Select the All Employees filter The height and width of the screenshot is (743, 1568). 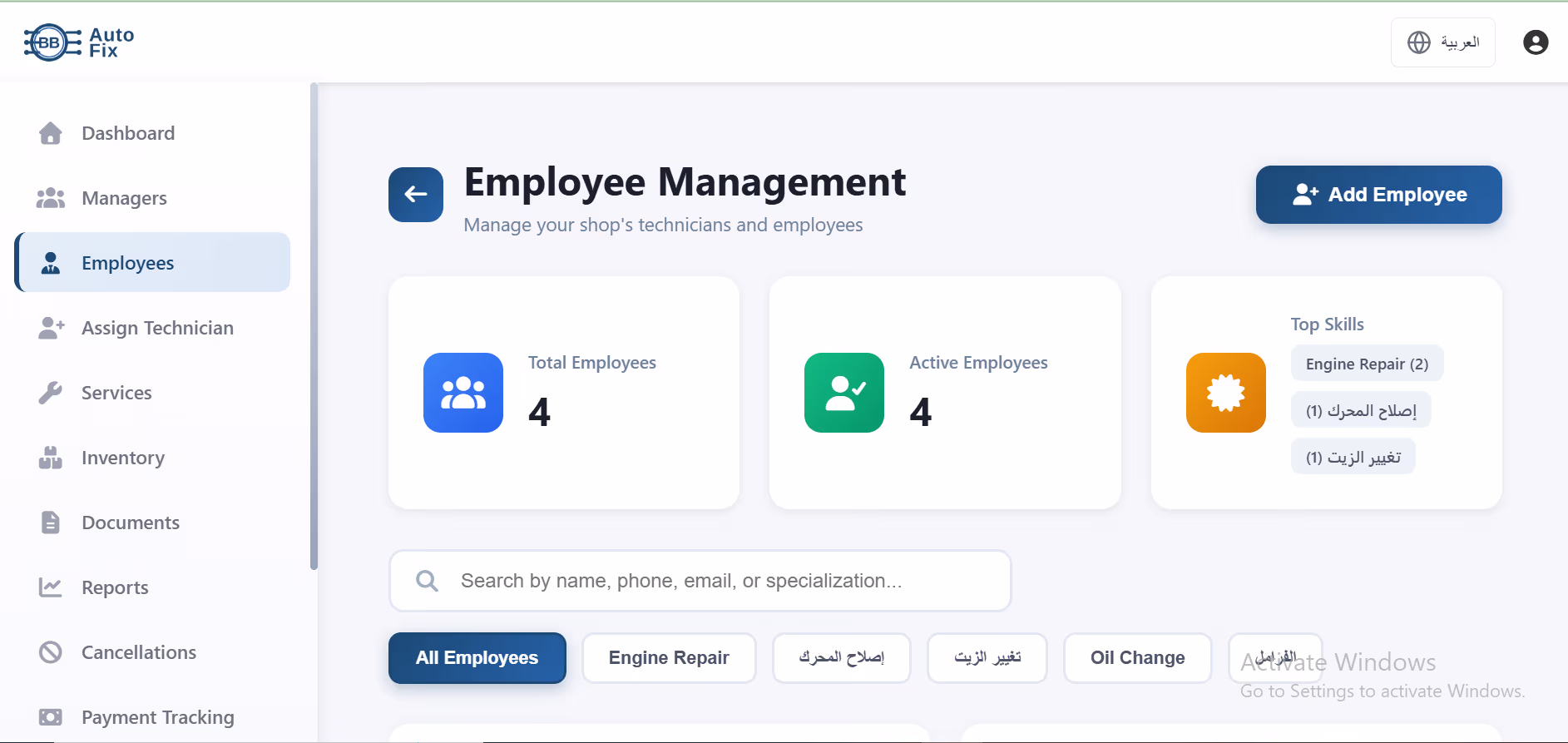[477, 658]
